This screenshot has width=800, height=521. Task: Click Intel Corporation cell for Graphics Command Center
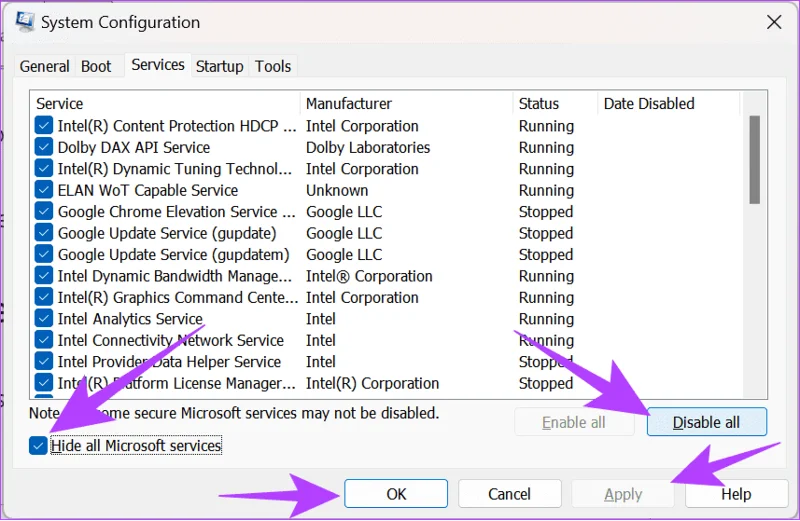(362, 297)
